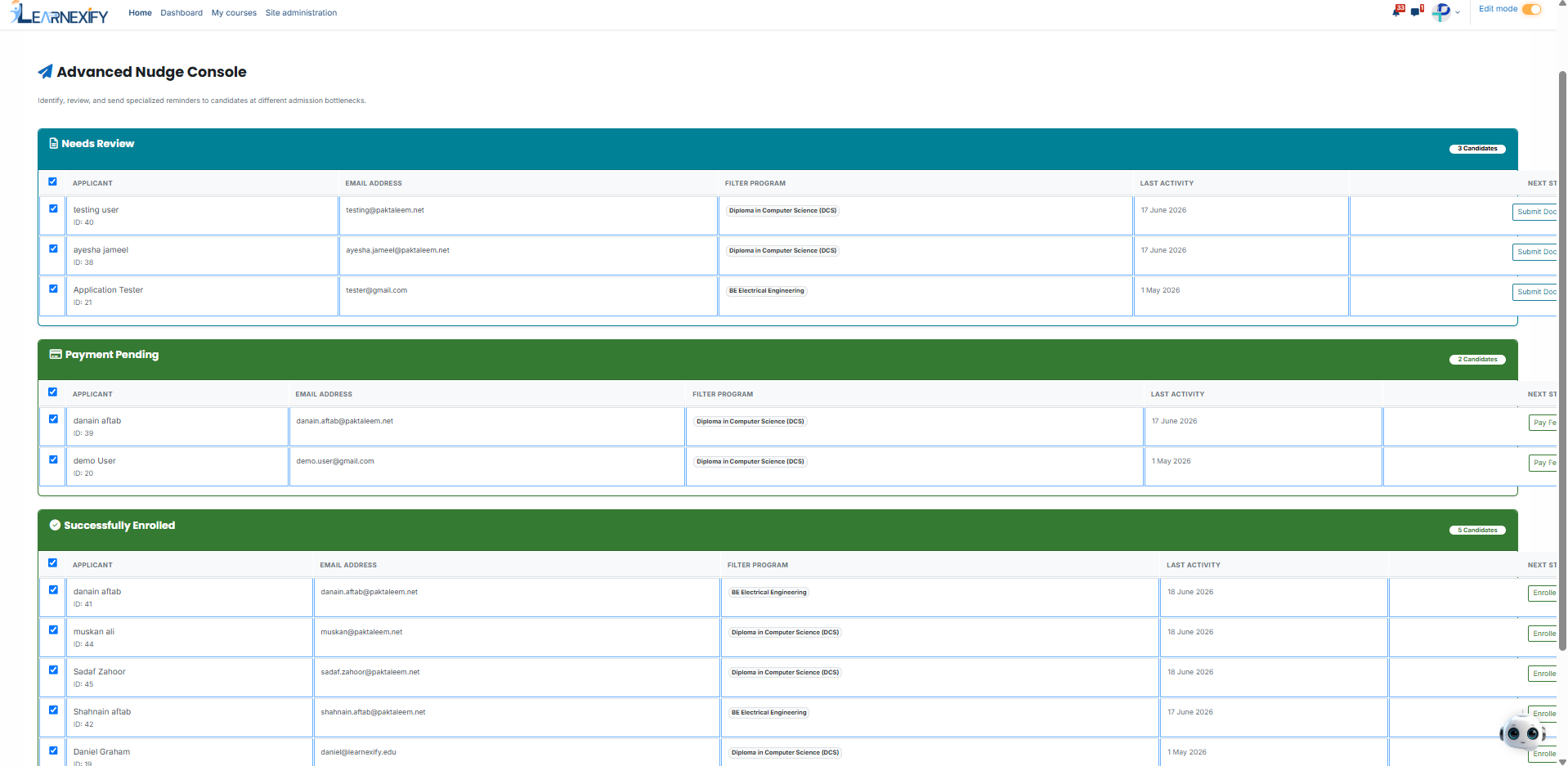This screenshot has width=1568, height=766.
Task: Click BE Electrical Engineering badge for Application Tester
Action: point(767,291)
